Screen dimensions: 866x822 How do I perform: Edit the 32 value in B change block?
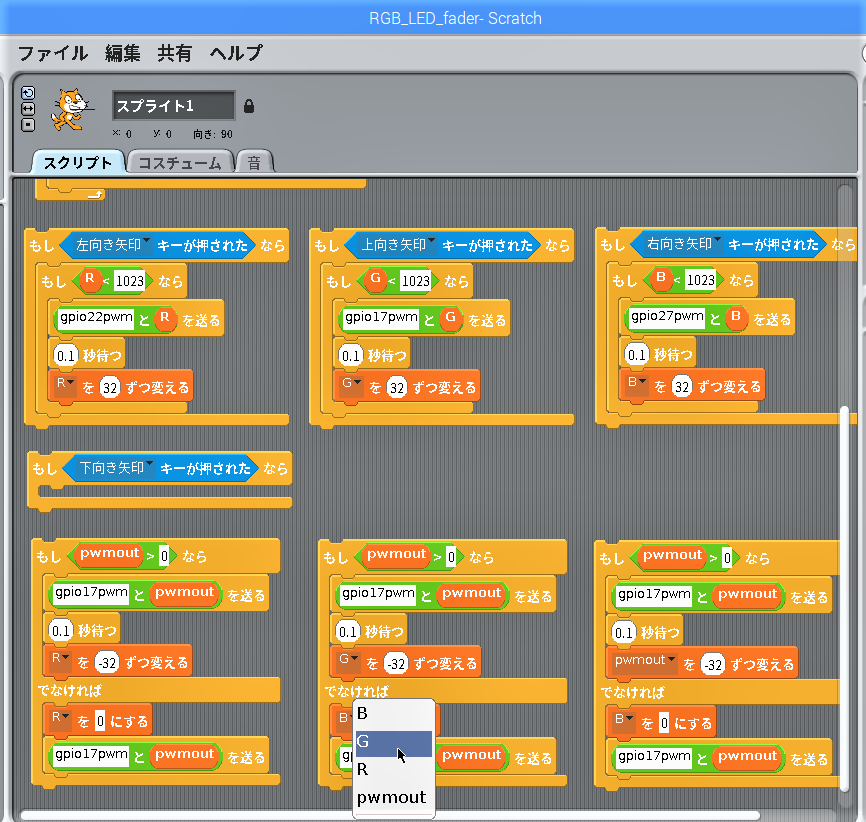tap(682, 387)
